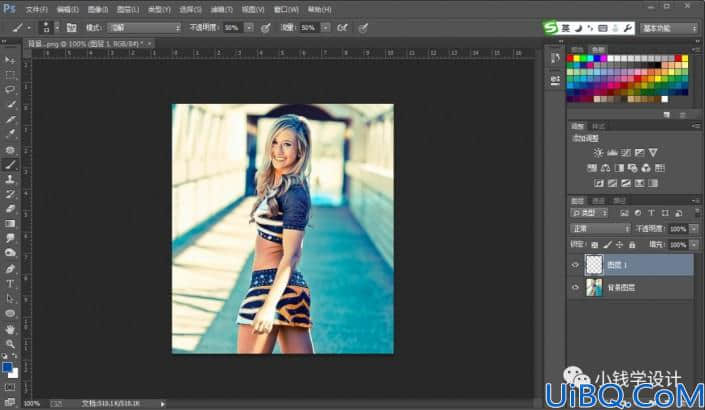Screen dimensions: 705x410
Task: Open the layer filter 类型 dropdown
Action: click(x=589, y=213)
